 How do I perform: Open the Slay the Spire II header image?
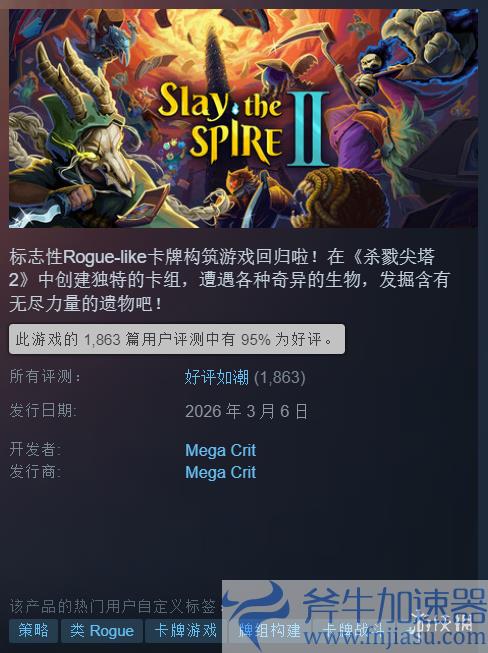point(243,118)
